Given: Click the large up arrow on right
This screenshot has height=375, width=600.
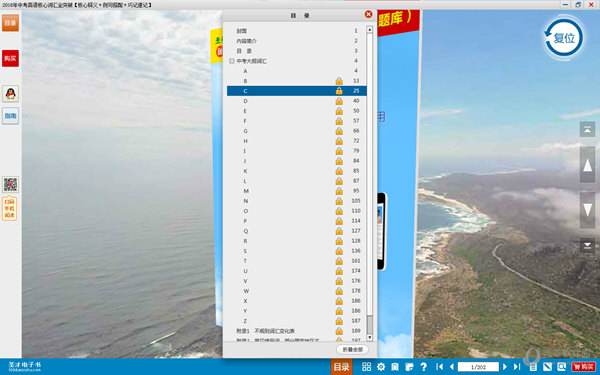Looking at the screenshot, I should [587, 165].
